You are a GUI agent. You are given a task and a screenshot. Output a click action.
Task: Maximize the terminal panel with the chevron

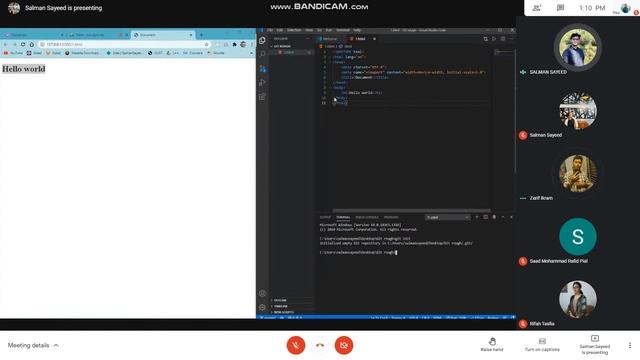pyautogui.click(x=503, y=217)
